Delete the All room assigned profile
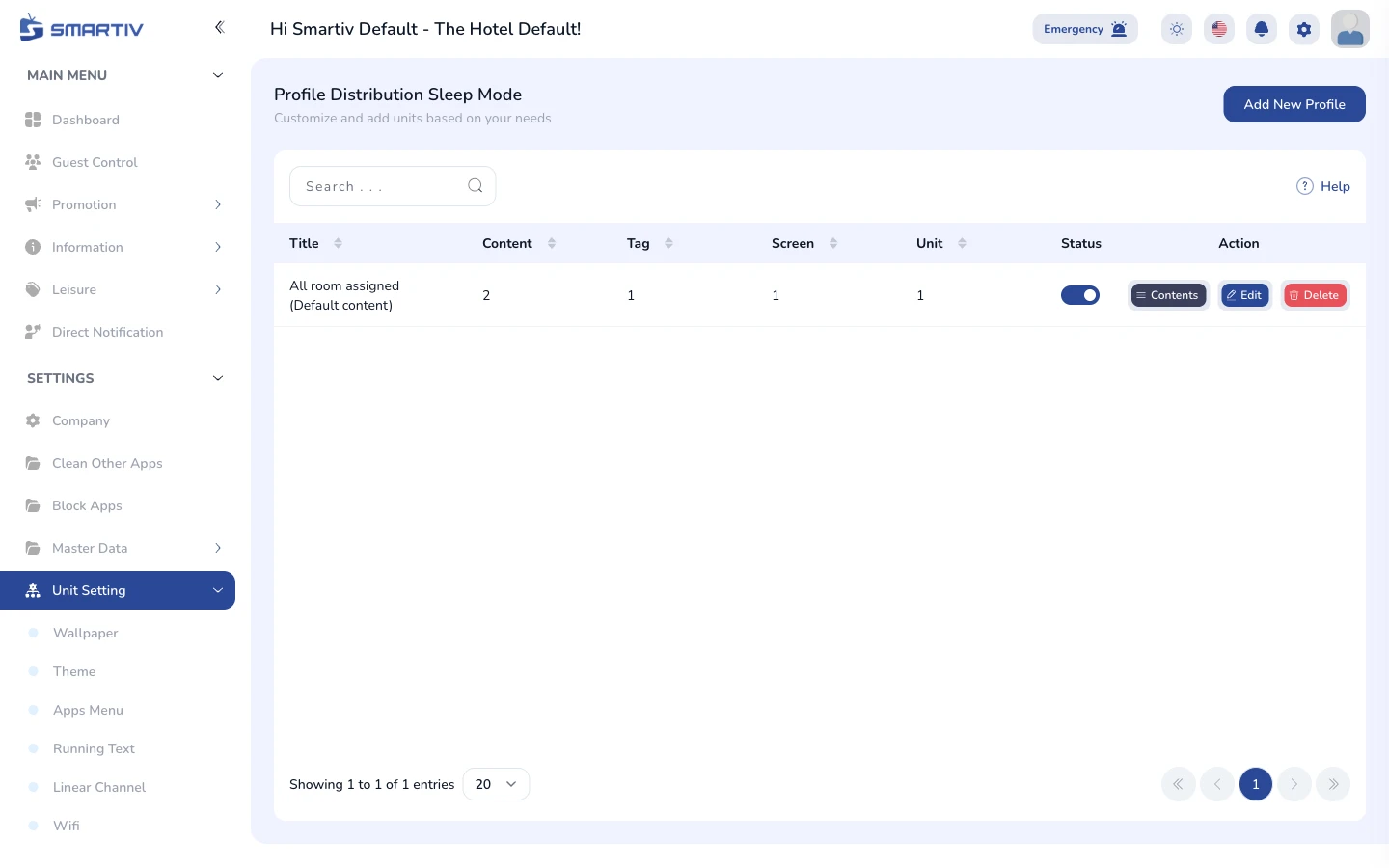This screenshot has height=868, width=1389. coord(1315,295)
